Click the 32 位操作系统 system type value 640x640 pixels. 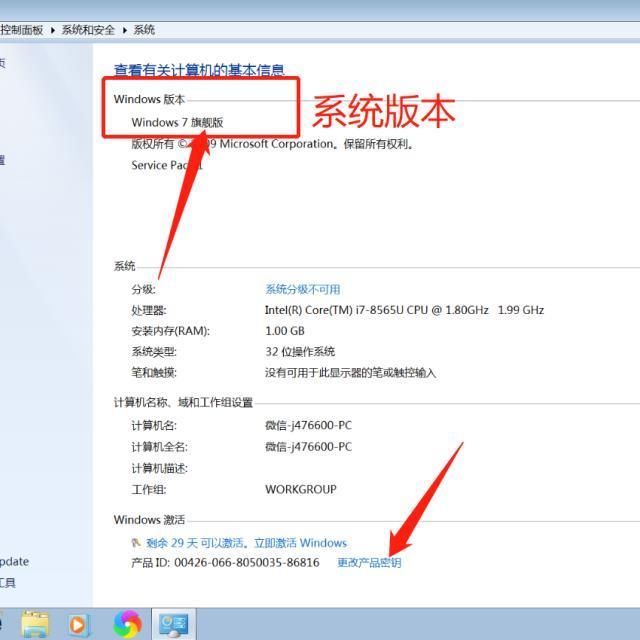300,352
